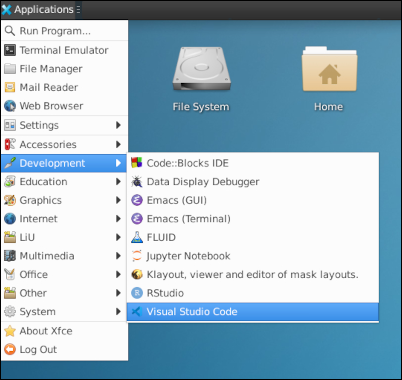Expand the Multimedia submenu arrow
Image resolution: width=402 pixels, height=380 pixels.
[118, 256]
